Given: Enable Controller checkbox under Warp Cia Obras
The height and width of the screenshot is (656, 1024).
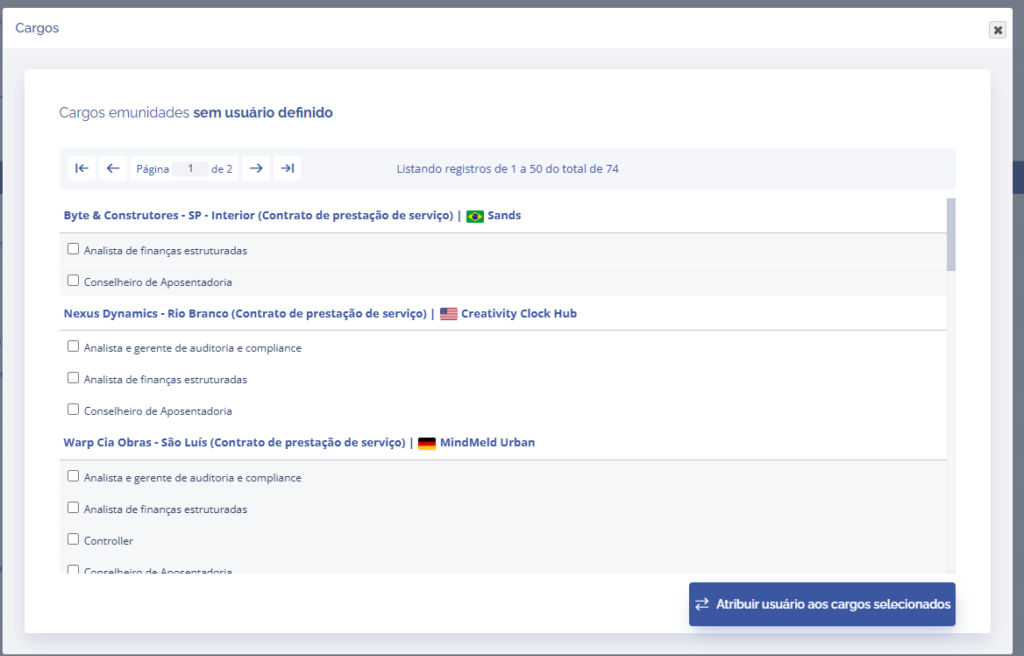Looking at the screenshot, I should (73, 539).
